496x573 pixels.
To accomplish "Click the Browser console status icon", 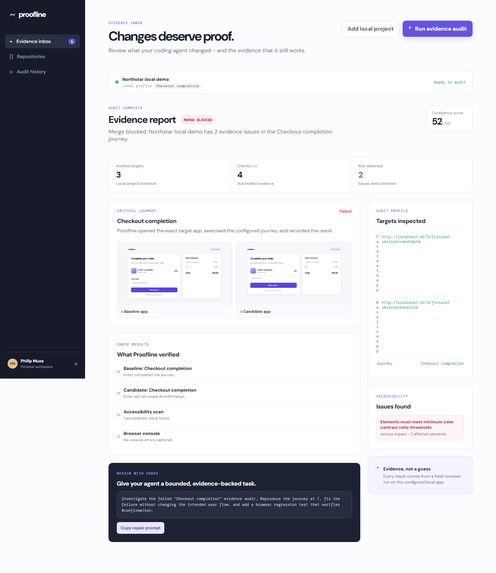I will pos(118,437).
